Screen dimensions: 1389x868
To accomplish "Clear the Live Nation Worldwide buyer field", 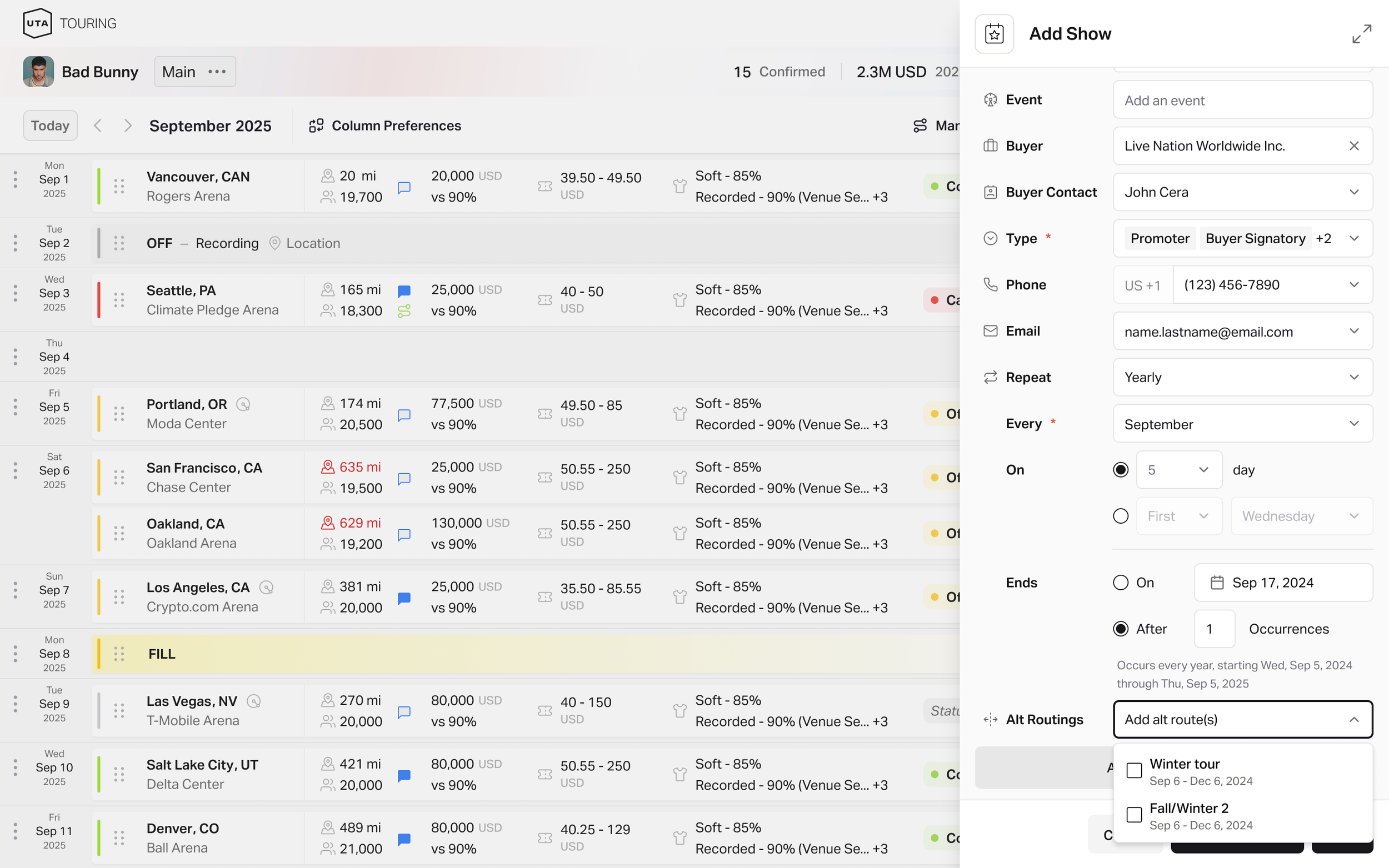I will [1353, 146].
